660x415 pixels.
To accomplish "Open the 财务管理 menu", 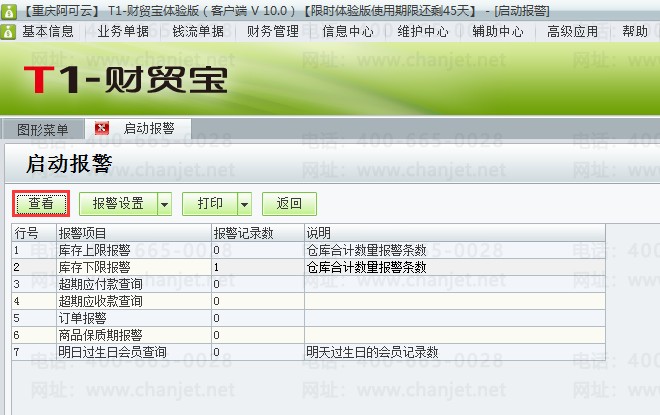I will coord(273,32).
